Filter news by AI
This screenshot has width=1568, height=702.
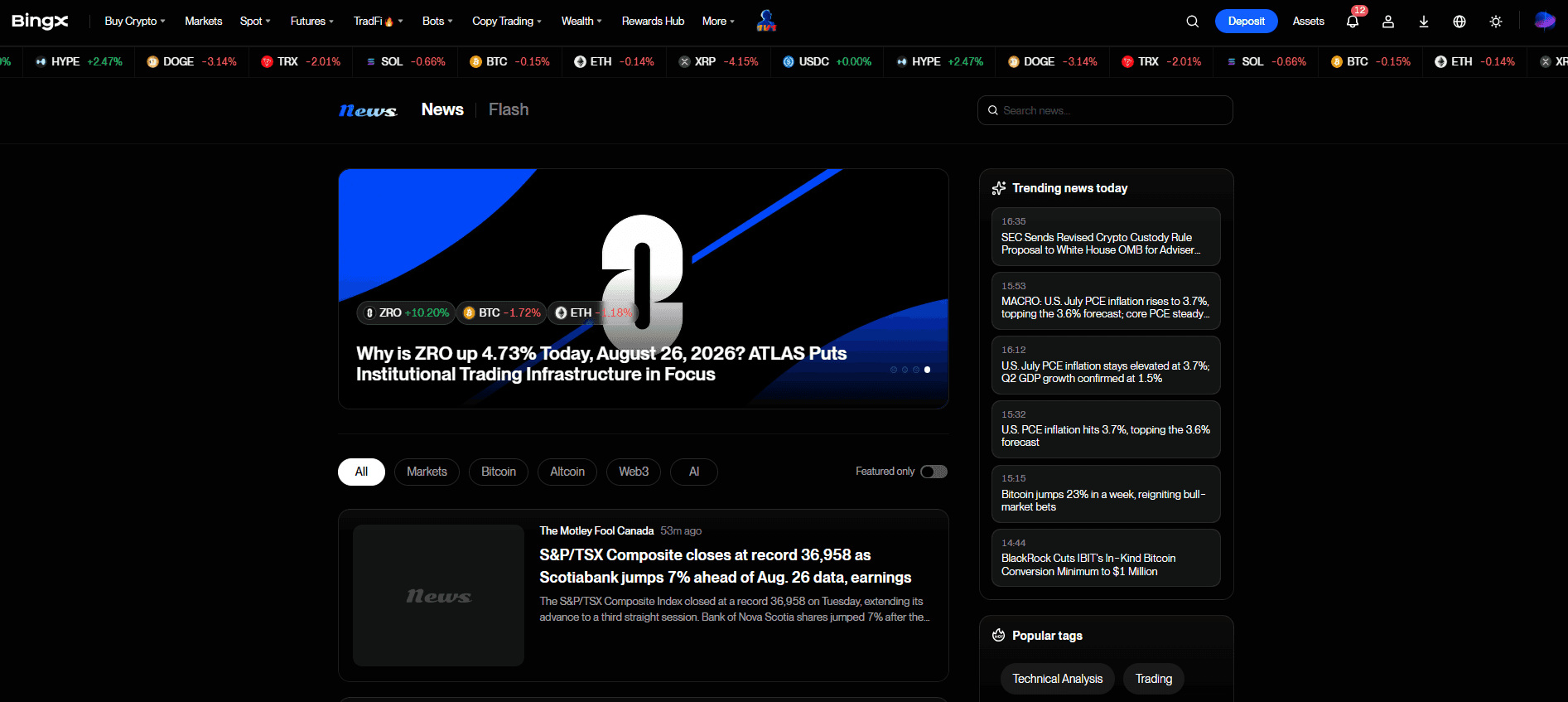[x=694, y=472]
